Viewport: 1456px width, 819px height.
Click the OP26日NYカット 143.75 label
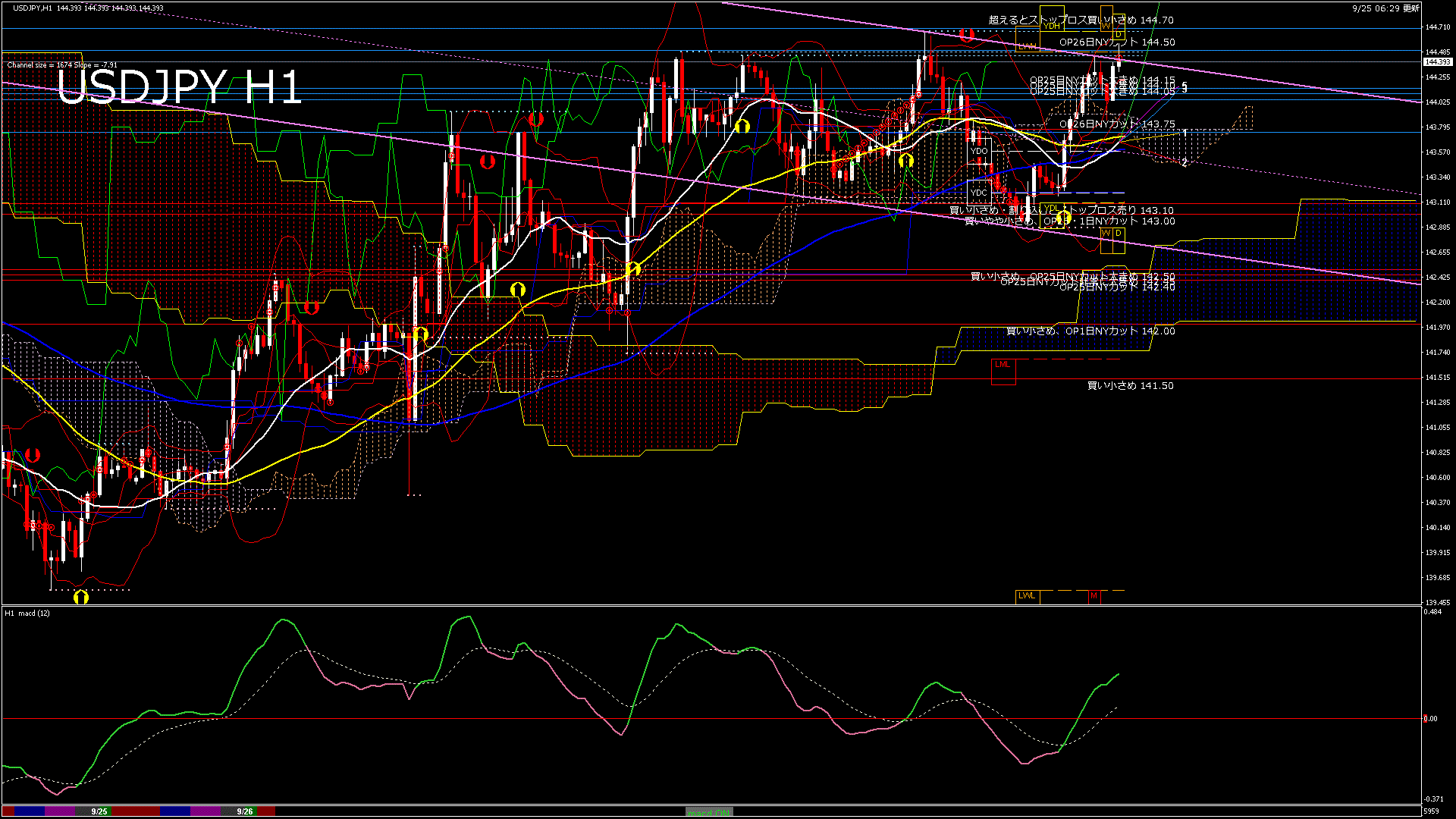tap(1117, 124)
